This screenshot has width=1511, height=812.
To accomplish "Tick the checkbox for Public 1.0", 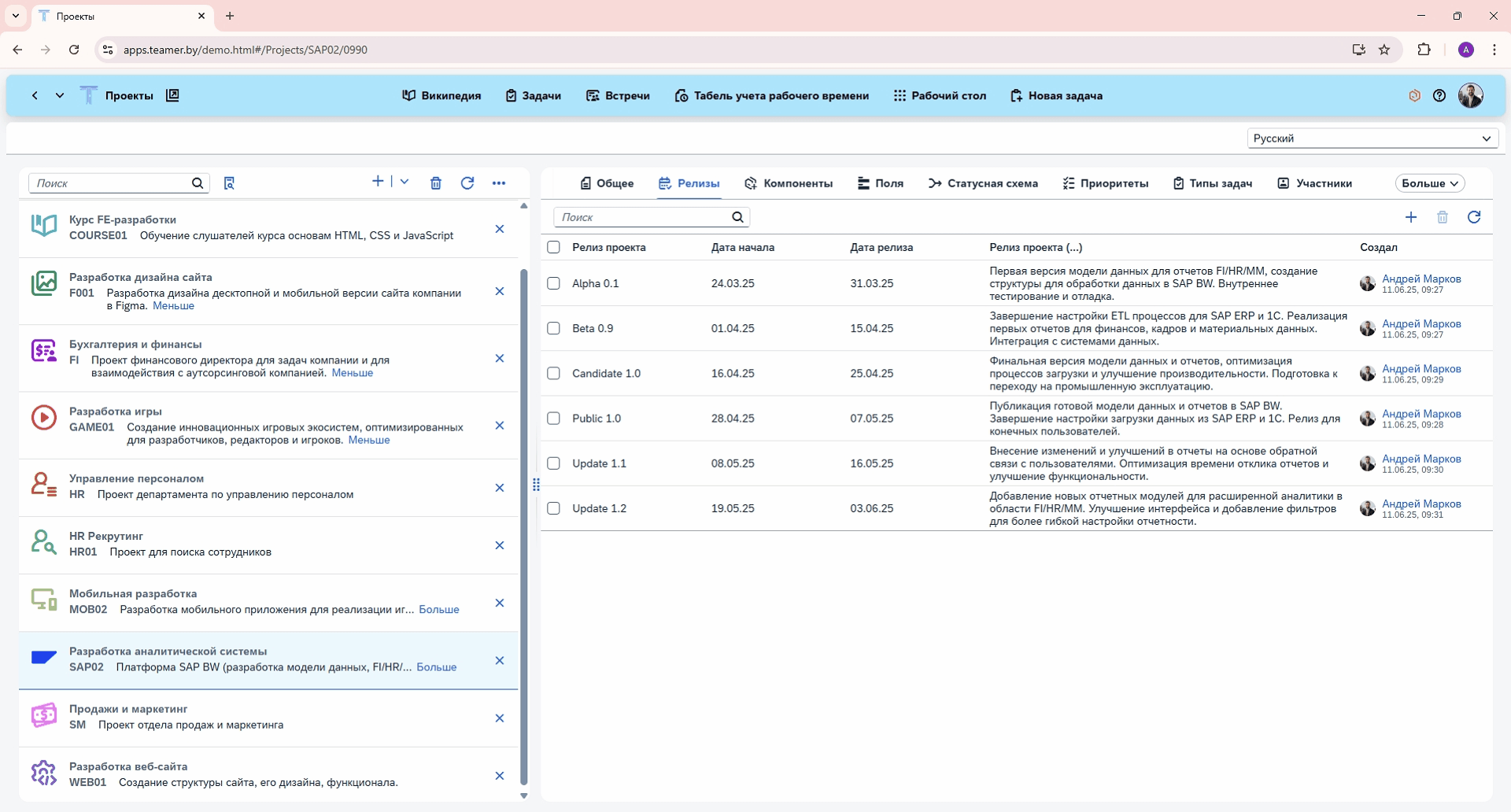I will [x=554, y=419].
